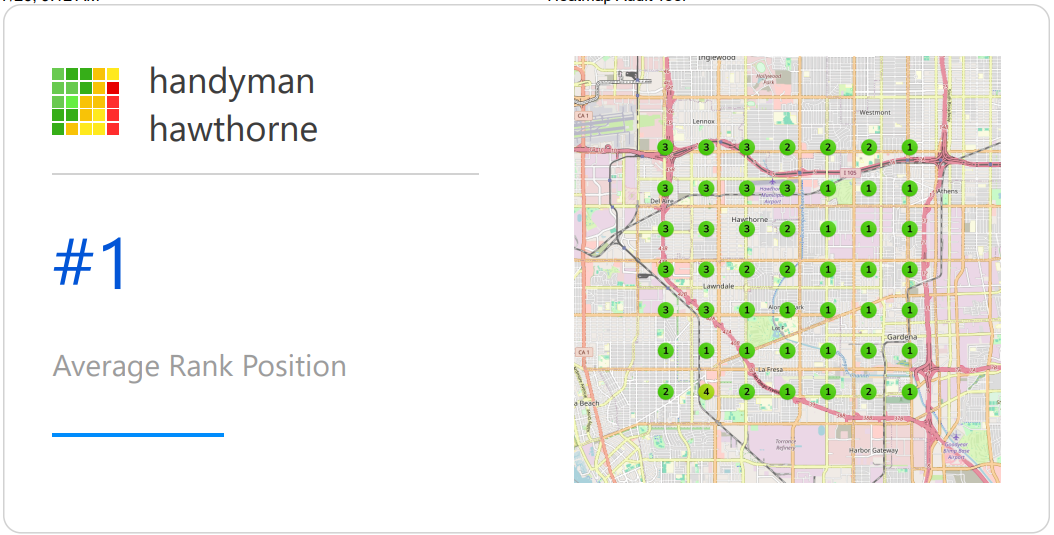Click the 'Hawthorne' city label on the map
Viewport: 1054px width, 535px height.
click(749, 220)
